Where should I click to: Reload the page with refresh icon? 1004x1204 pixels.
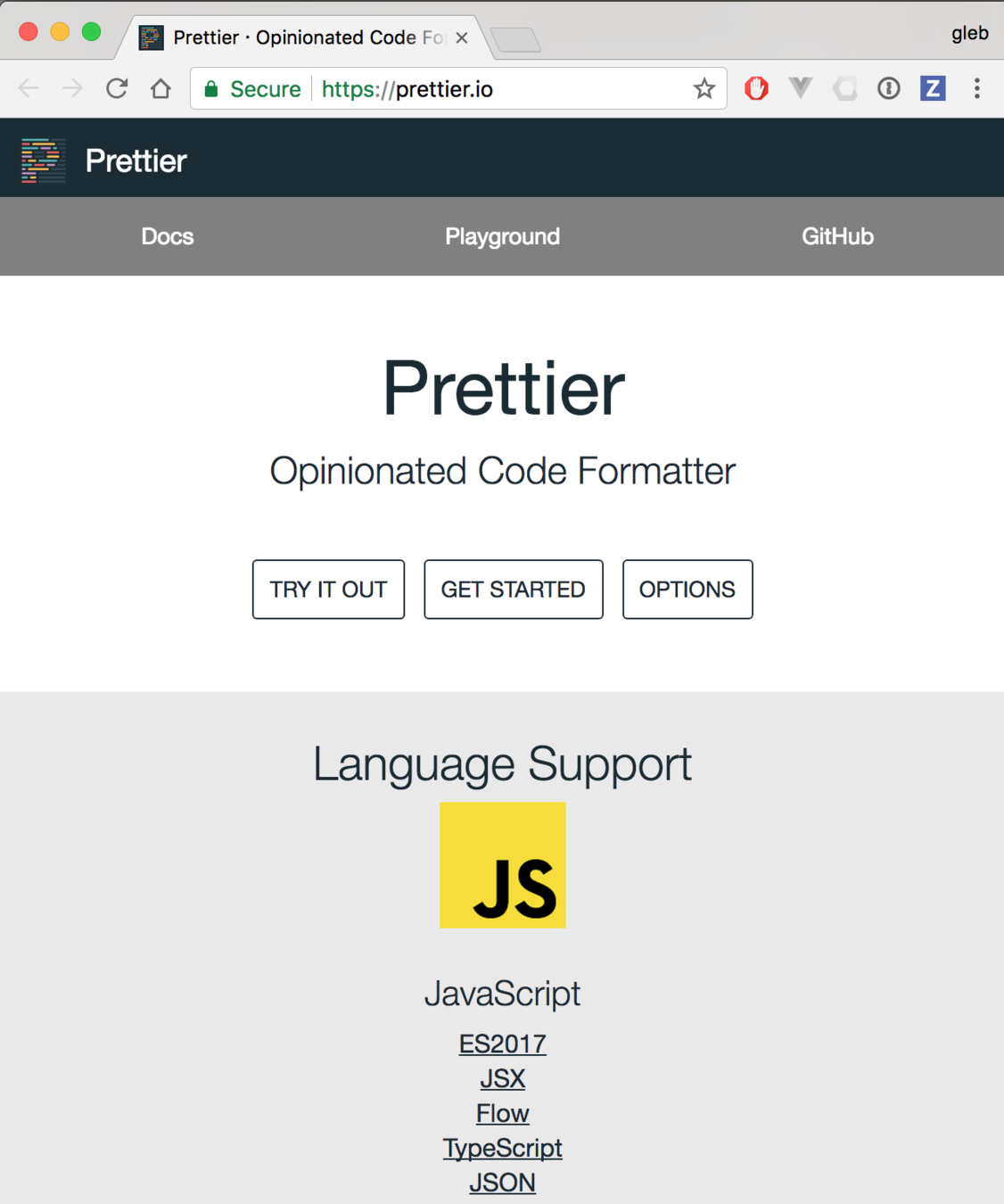click(117, 88)
